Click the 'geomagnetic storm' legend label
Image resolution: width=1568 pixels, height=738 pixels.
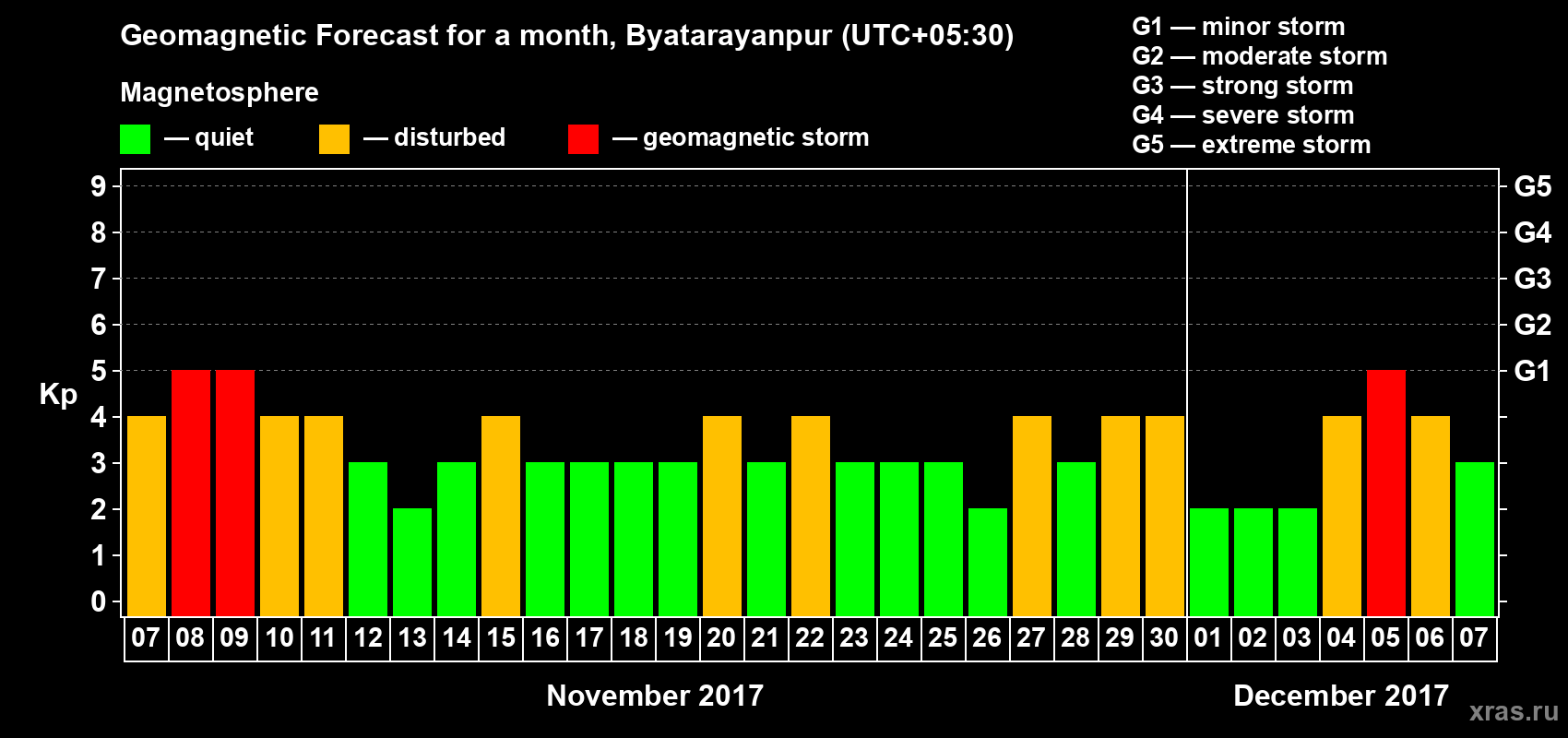(x=756, y=138)
